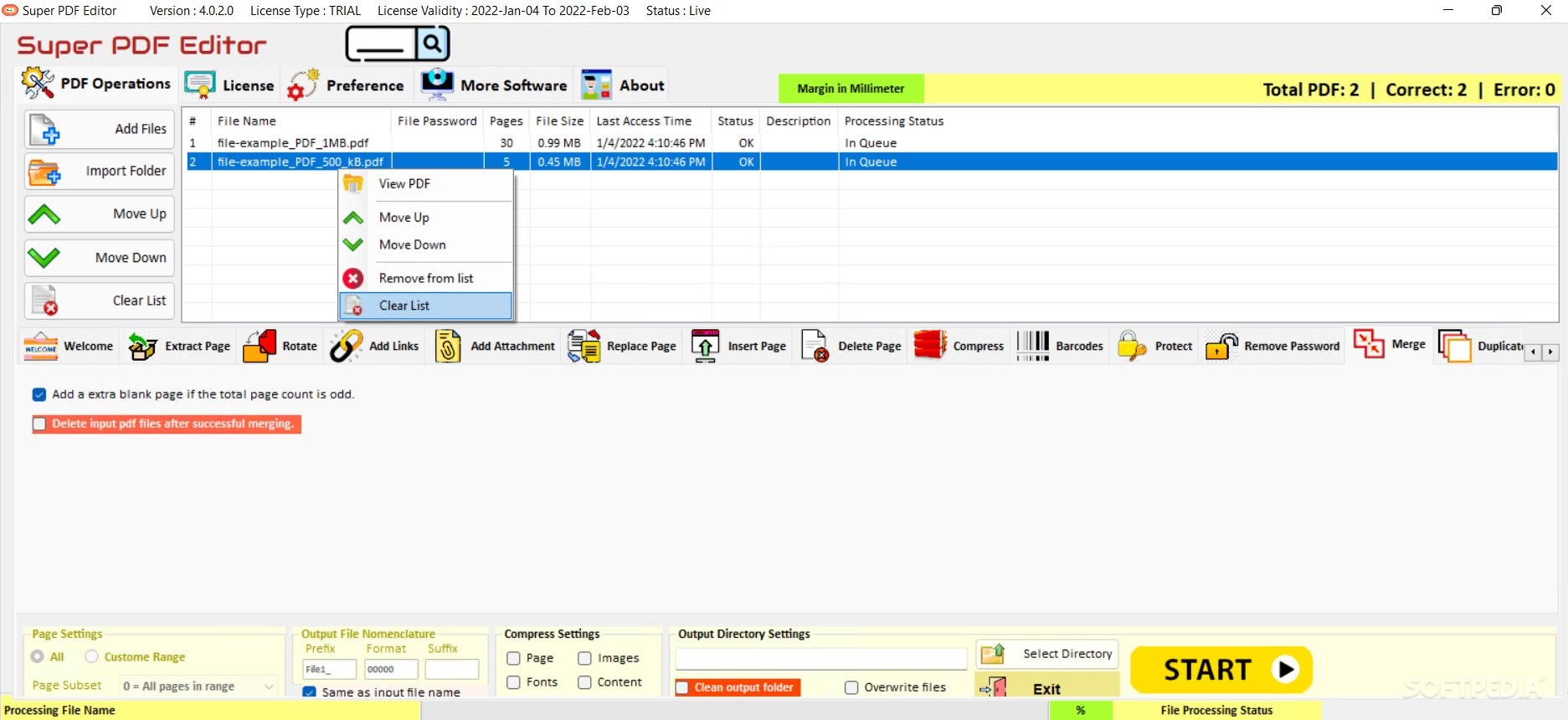The height and width of the screenshot is (720, 1568).
Task: Select row file-example_PDF_1MB.pdf
Action: pos(871,143)
